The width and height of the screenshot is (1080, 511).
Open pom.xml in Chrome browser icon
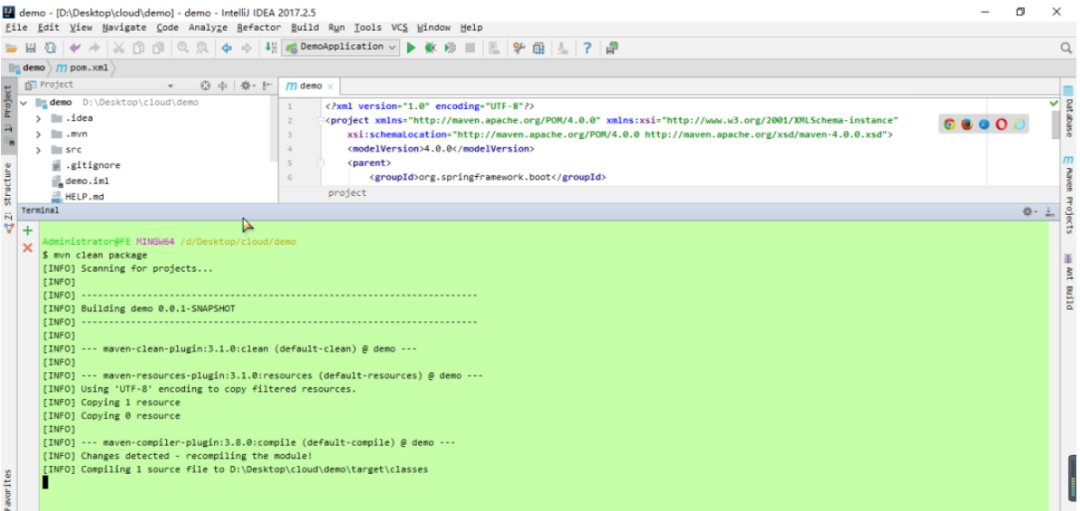(x=950, y=125)
